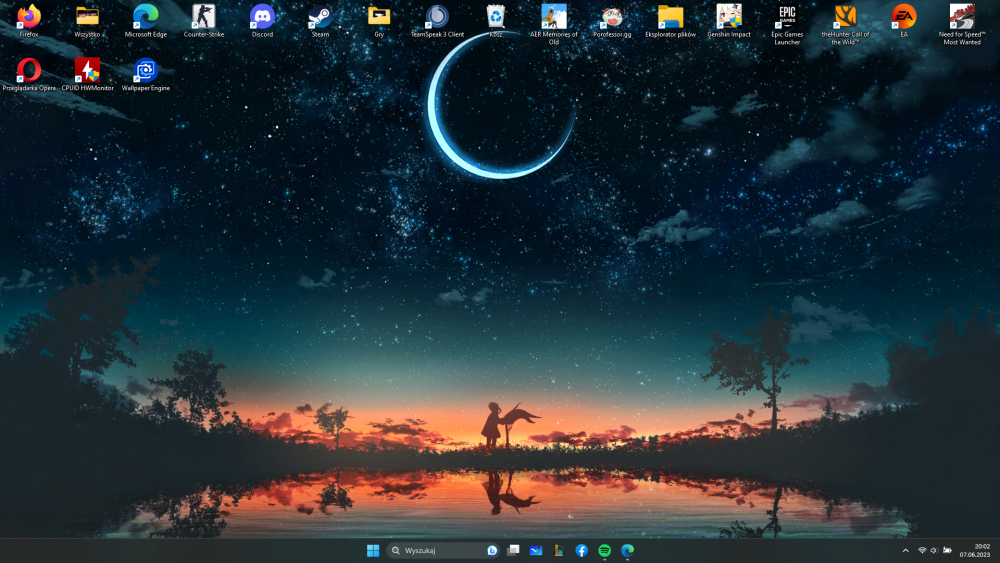1000x563 pixels.
Task: Open Task View on the taskbar
Action: tap(513, 550)
